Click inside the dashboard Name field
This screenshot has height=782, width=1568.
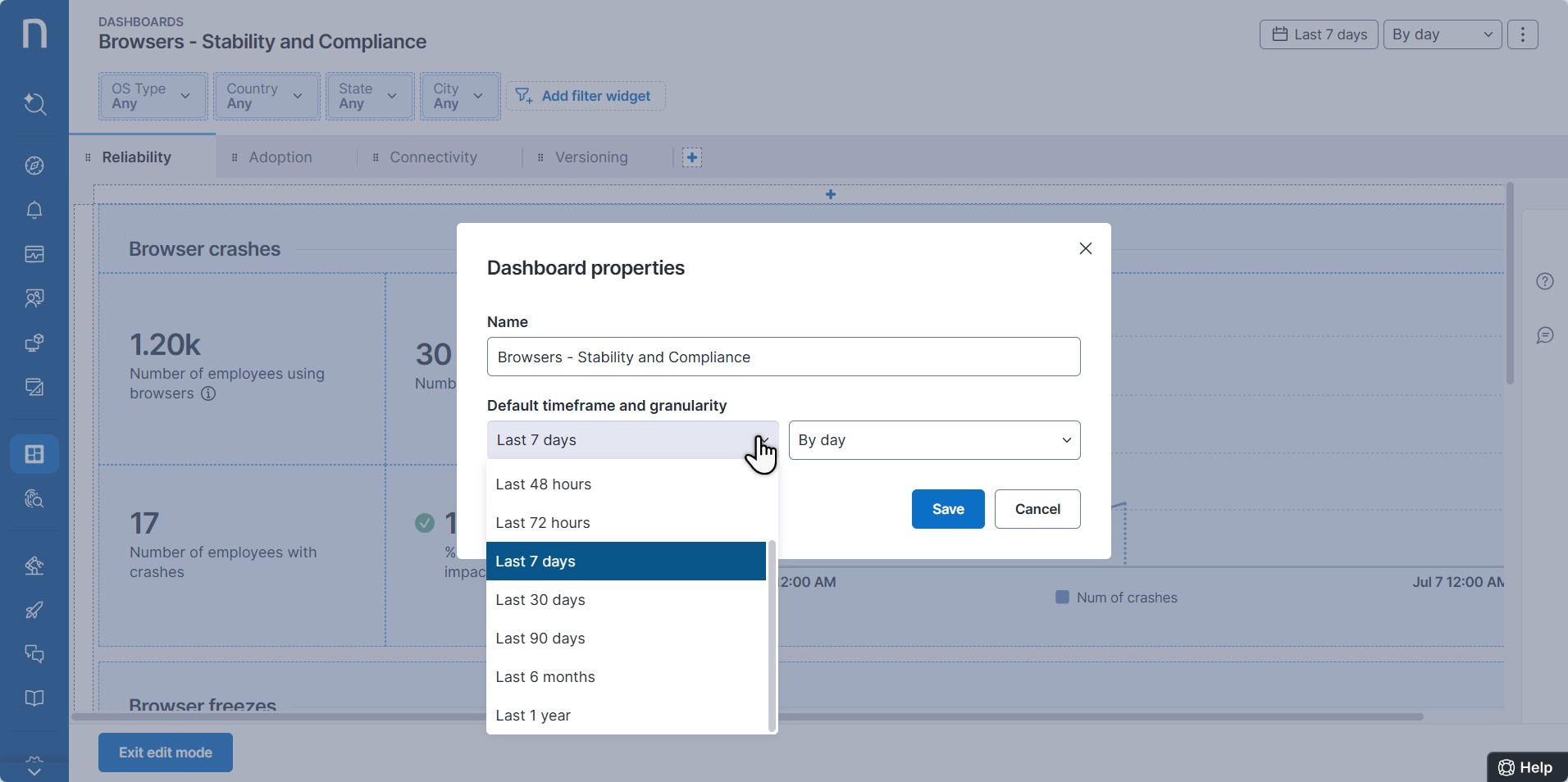(782, 357)
